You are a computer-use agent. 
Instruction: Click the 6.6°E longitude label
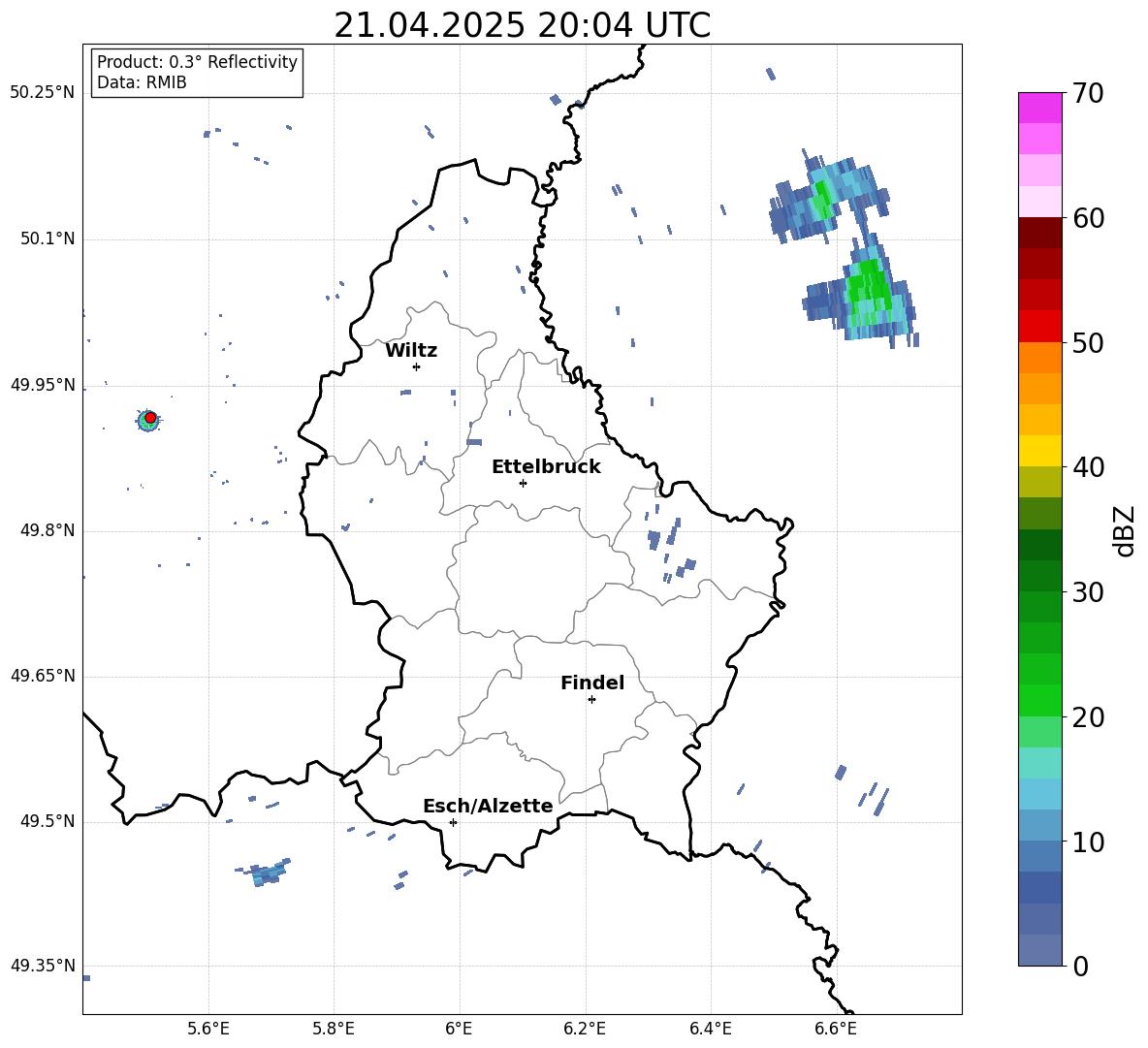(x=836, y=1030)
